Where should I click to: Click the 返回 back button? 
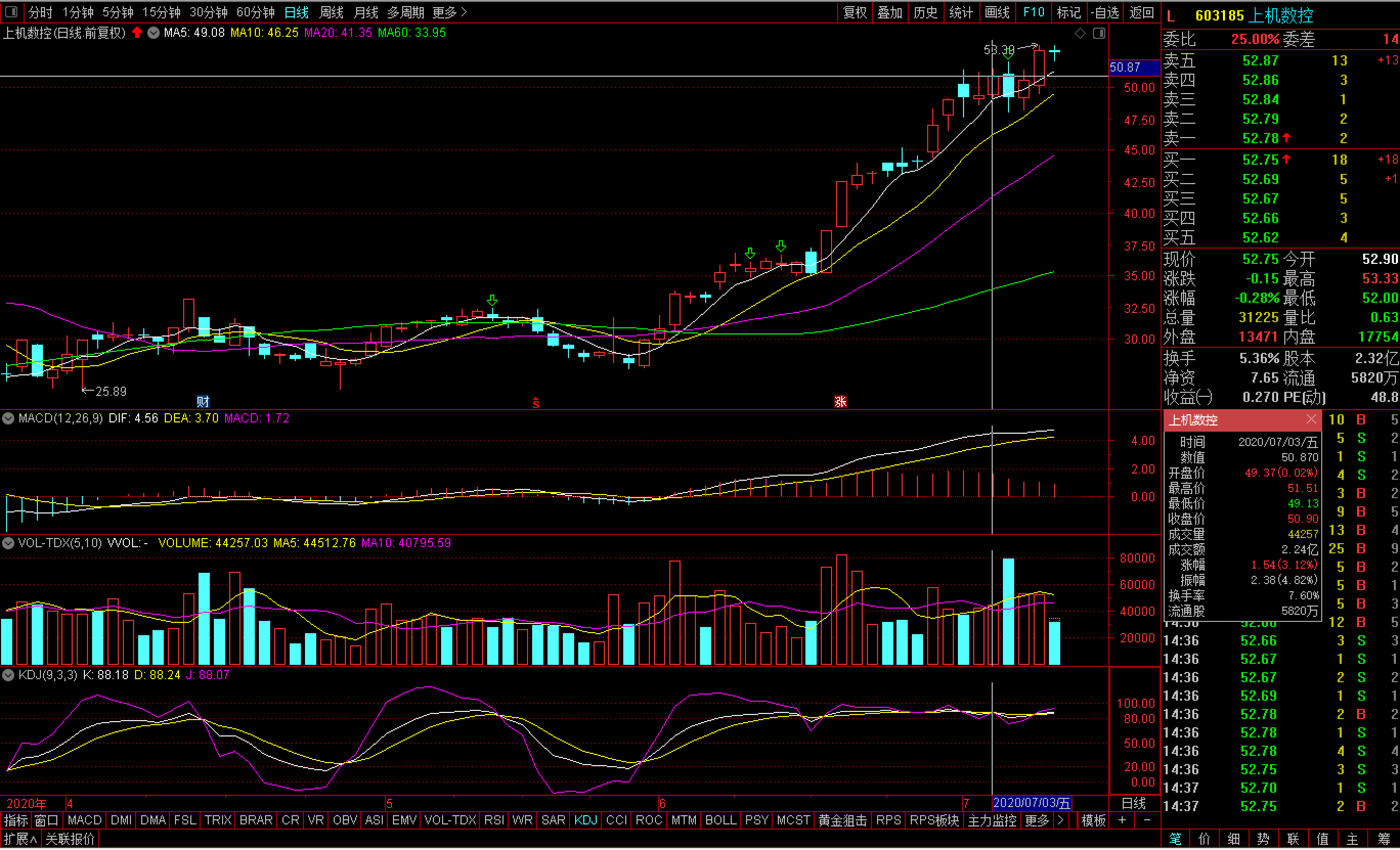pyautogui.click(x=1142, y=12)
